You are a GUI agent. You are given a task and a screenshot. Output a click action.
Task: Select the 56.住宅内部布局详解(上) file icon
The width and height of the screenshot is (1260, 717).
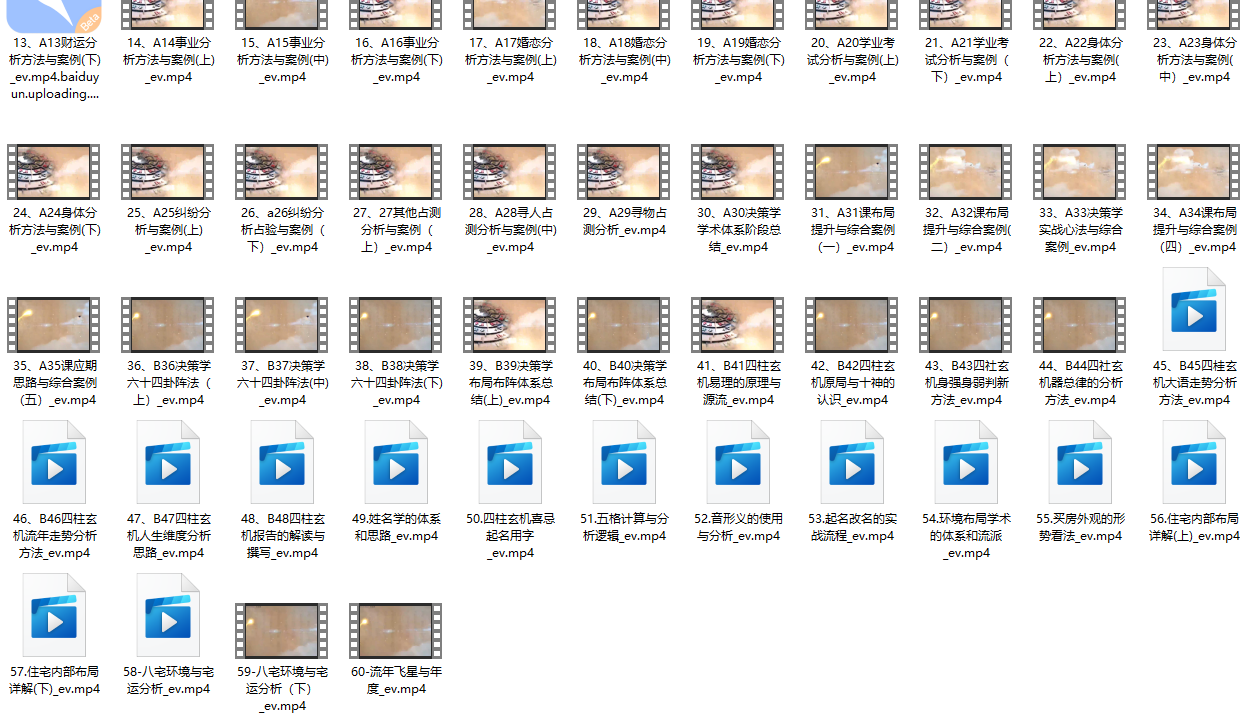click(x=1194, y=462)
